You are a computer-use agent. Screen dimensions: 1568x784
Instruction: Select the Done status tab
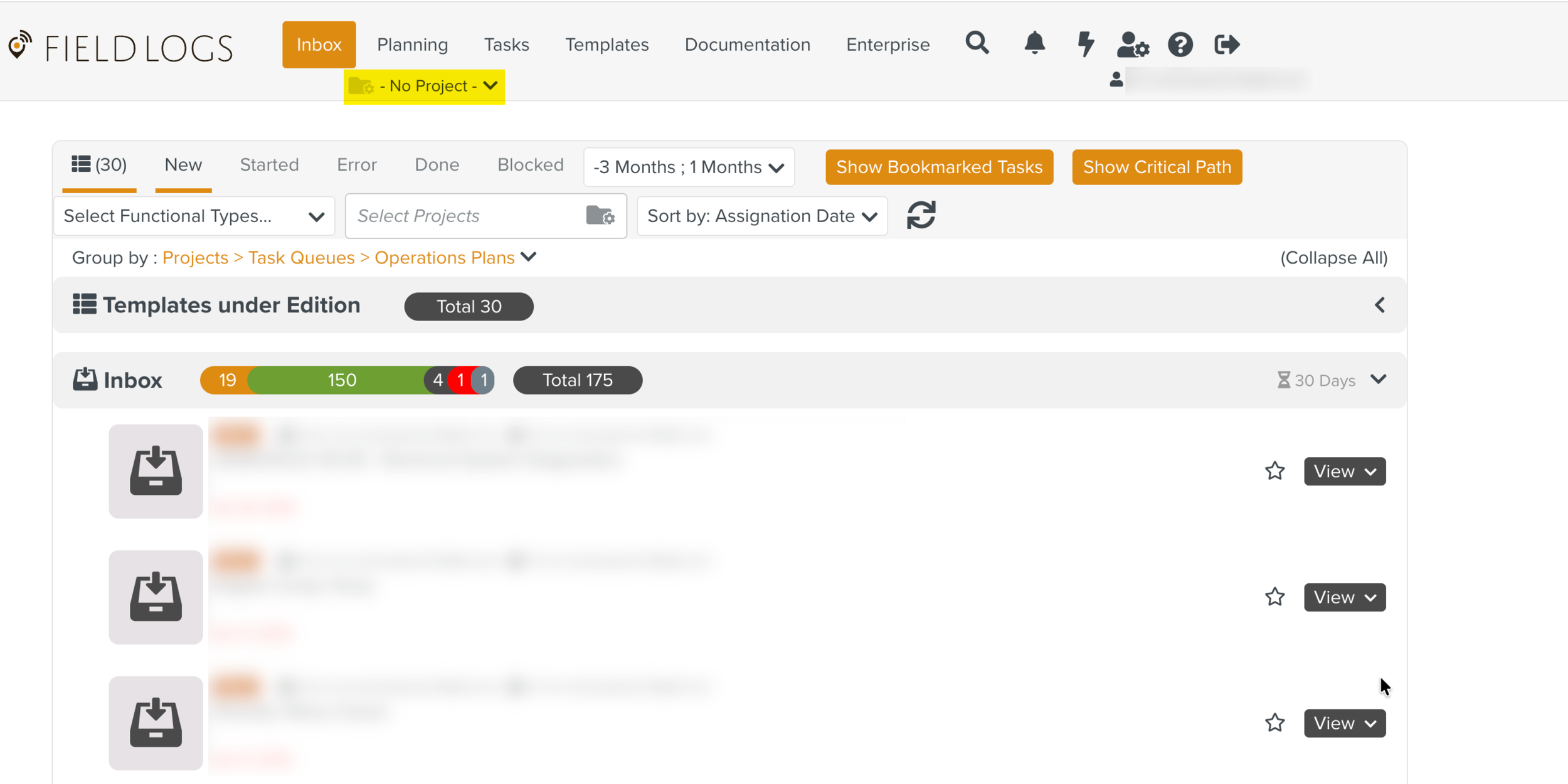pyautogui.click(x=437, y=164)
